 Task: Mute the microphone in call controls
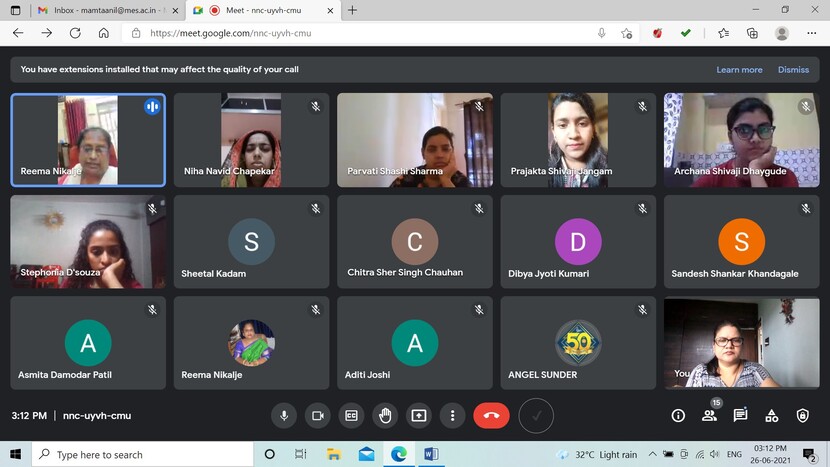tap(285, 415)
